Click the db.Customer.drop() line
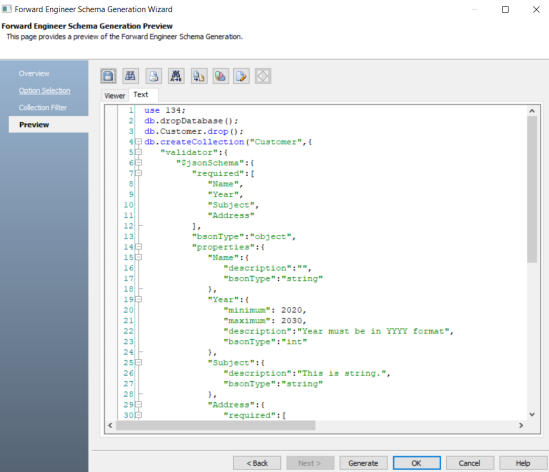Image resolution: width=549 pixels, height=472 pixels. 193,131
